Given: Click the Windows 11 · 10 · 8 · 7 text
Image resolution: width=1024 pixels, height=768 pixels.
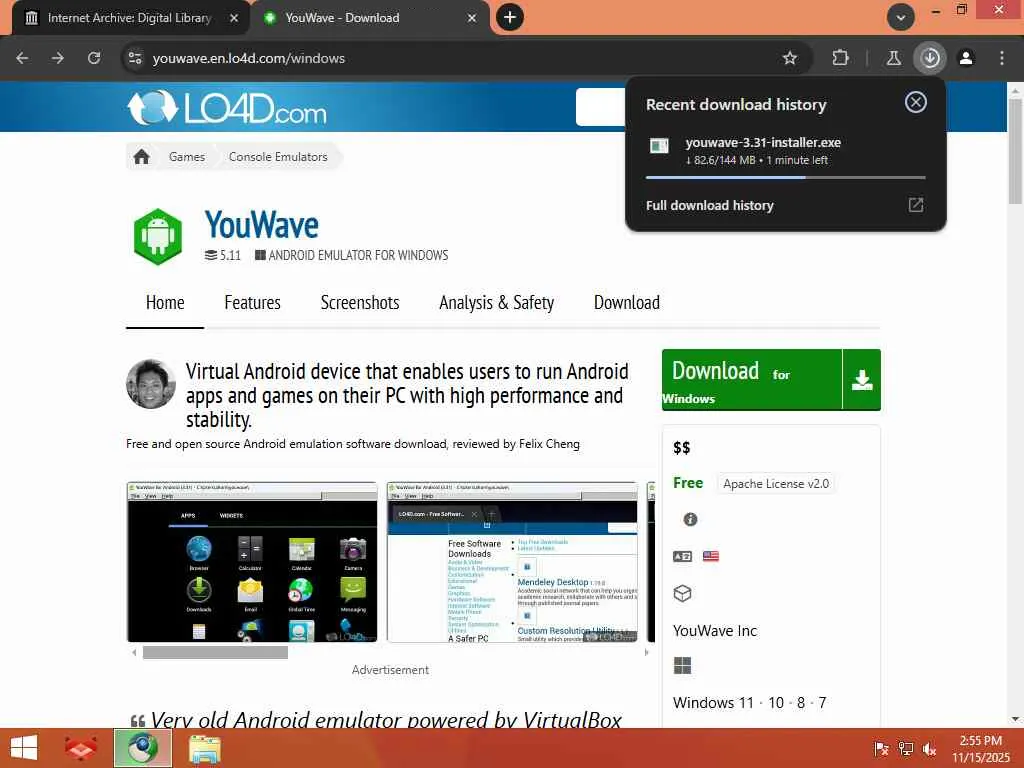Looking at the screenshot, I should [x=750, y=703].
